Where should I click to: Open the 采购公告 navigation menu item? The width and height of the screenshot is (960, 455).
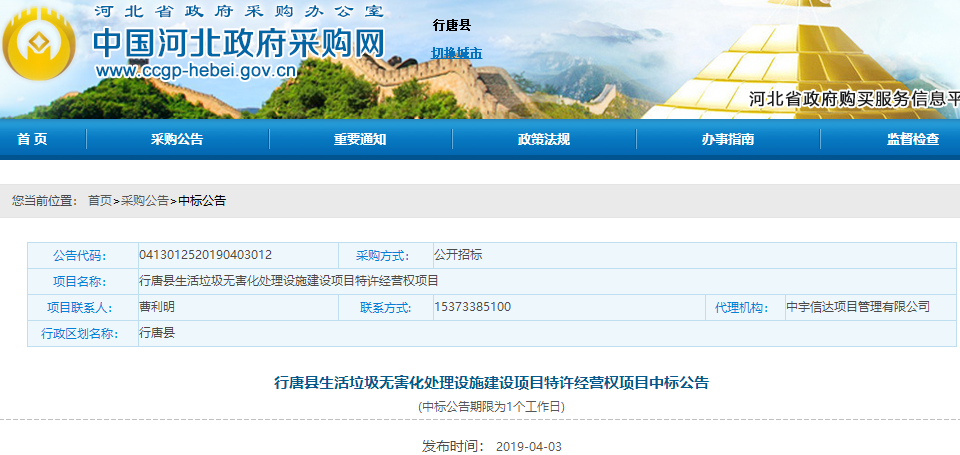pos(177,139)
